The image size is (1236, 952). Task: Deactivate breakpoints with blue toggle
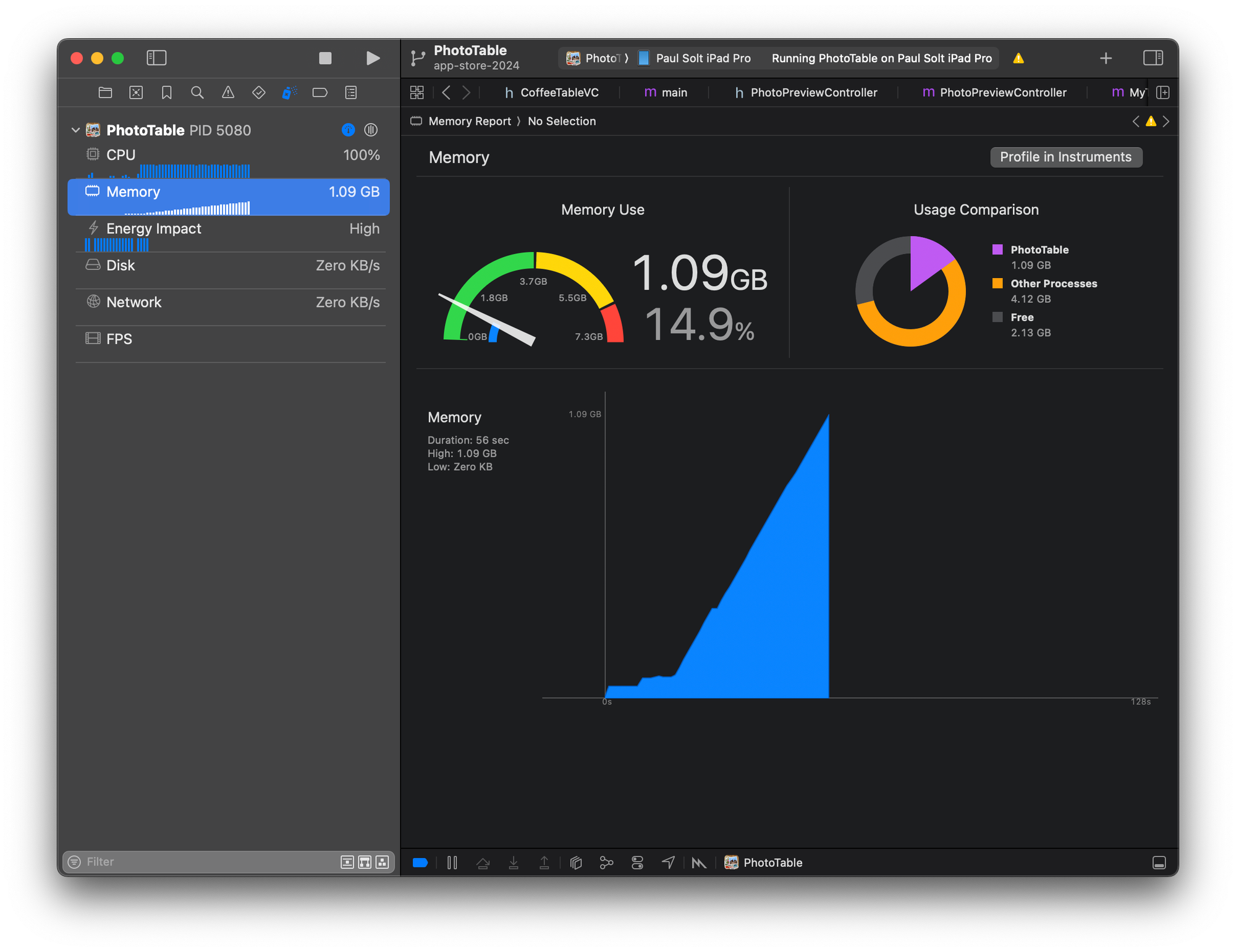pyautogui.click(x=420, y=862)
